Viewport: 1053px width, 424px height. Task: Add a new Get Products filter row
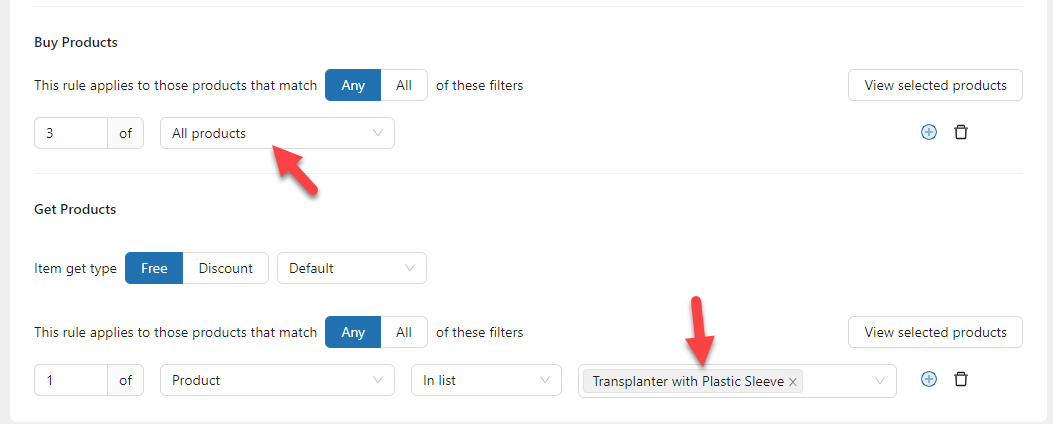point(928,379)
